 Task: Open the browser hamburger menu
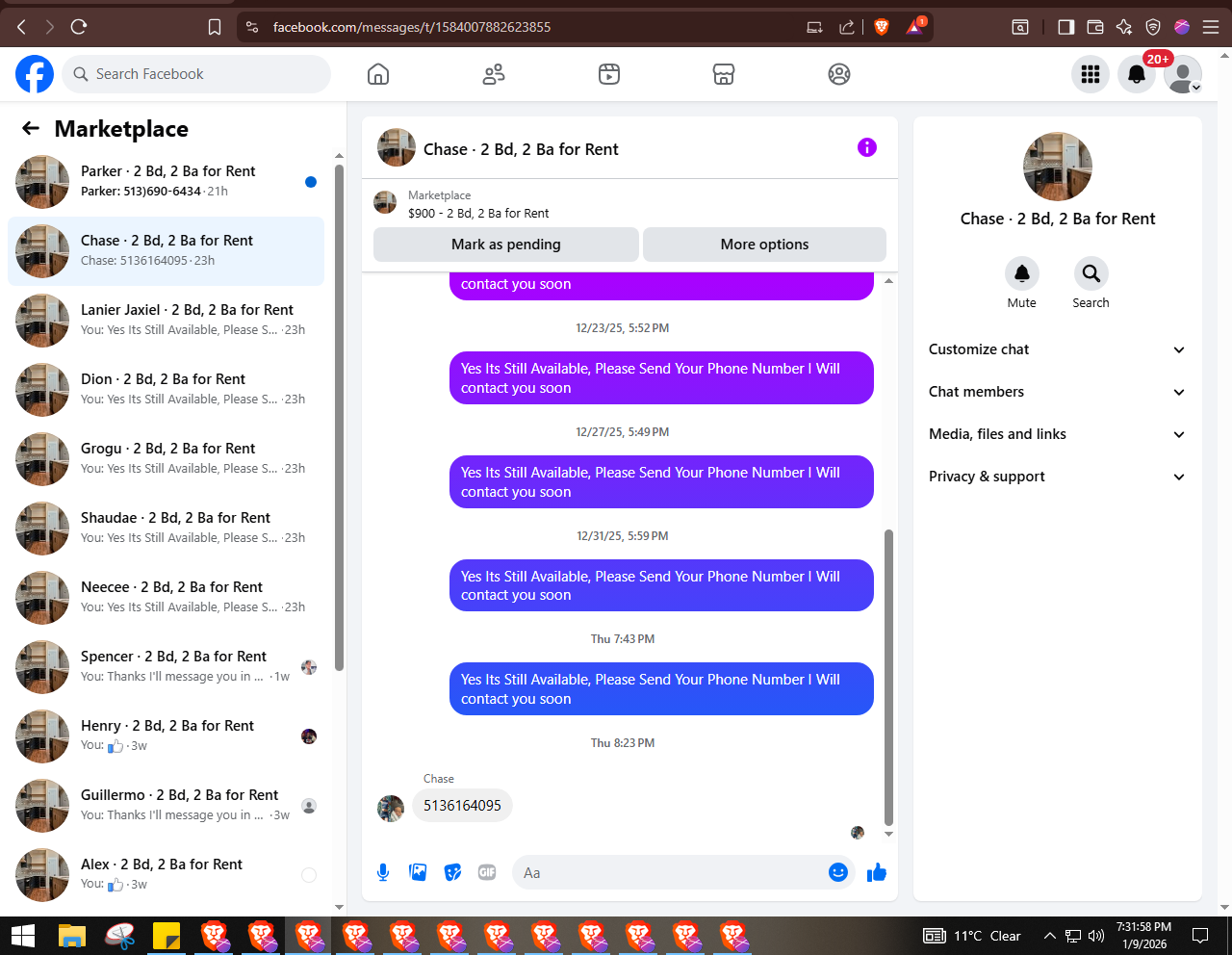1211,27
